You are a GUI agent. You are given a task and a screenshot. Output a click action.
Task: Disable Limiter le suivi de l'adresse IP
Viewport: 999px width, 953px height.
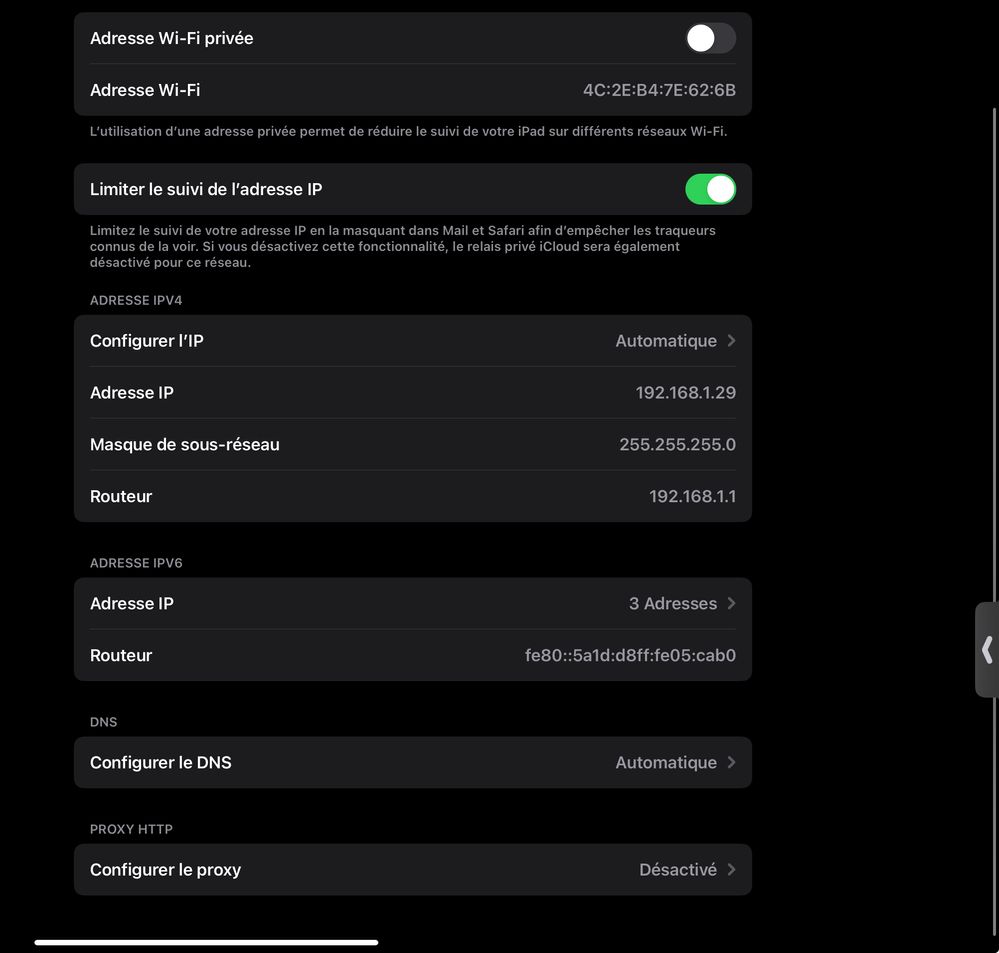click(710, 189)
